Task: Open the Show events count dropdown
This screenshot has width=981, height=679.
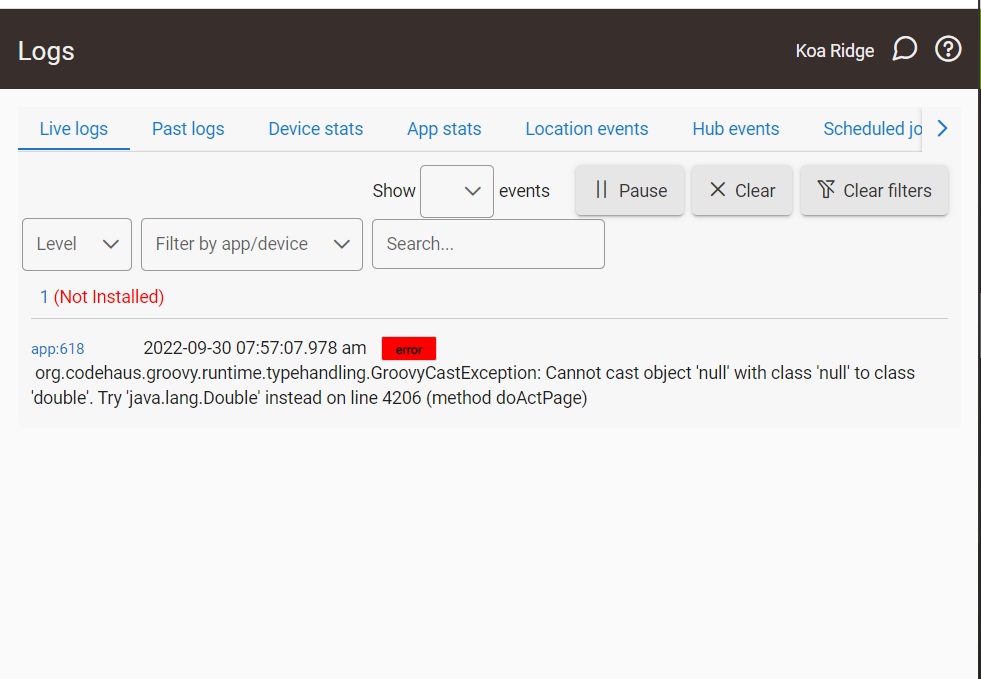Action: [x=457, y=191]
